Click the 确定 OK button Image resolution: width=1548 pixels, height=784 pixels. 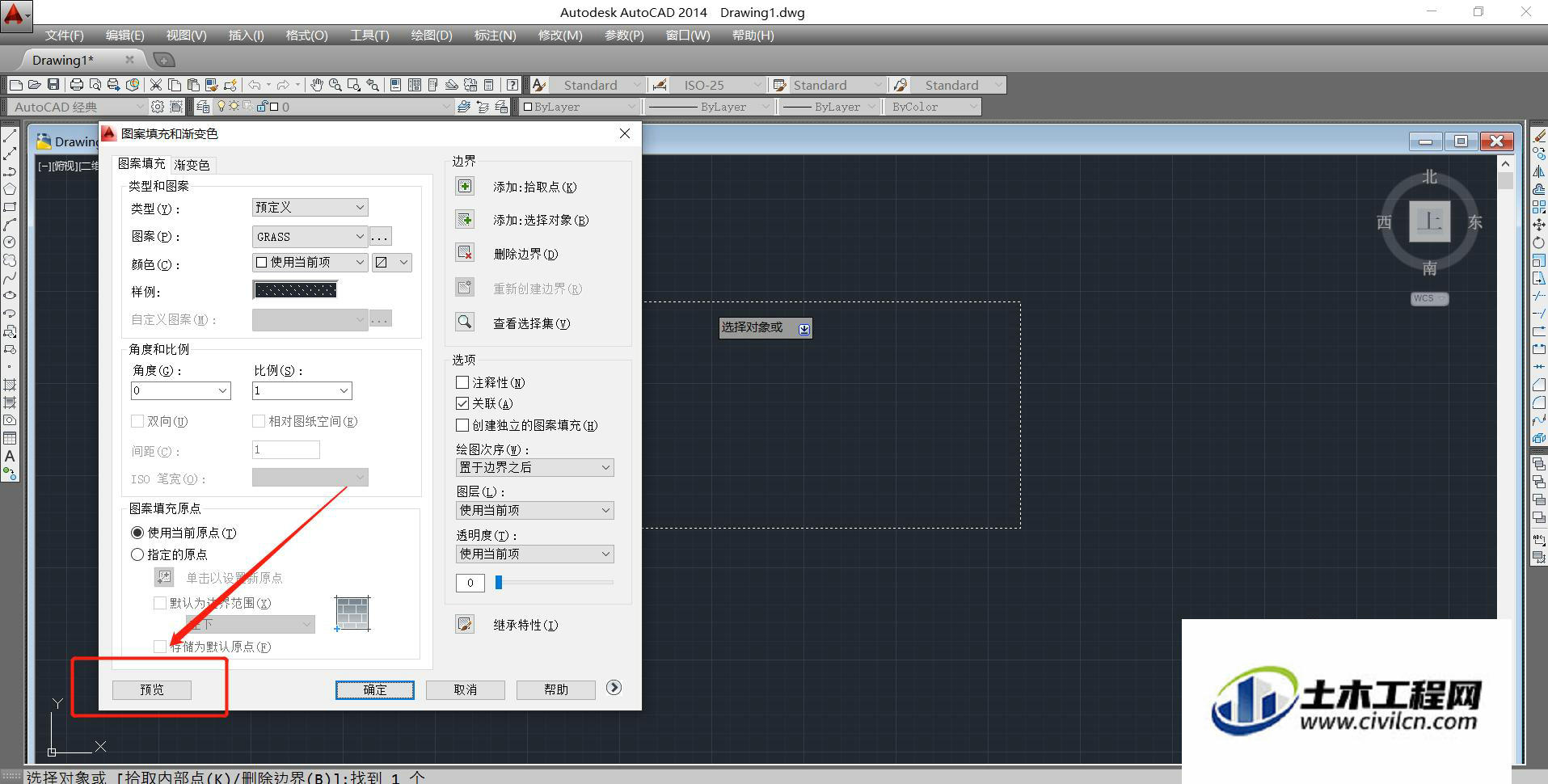[375, 689]
